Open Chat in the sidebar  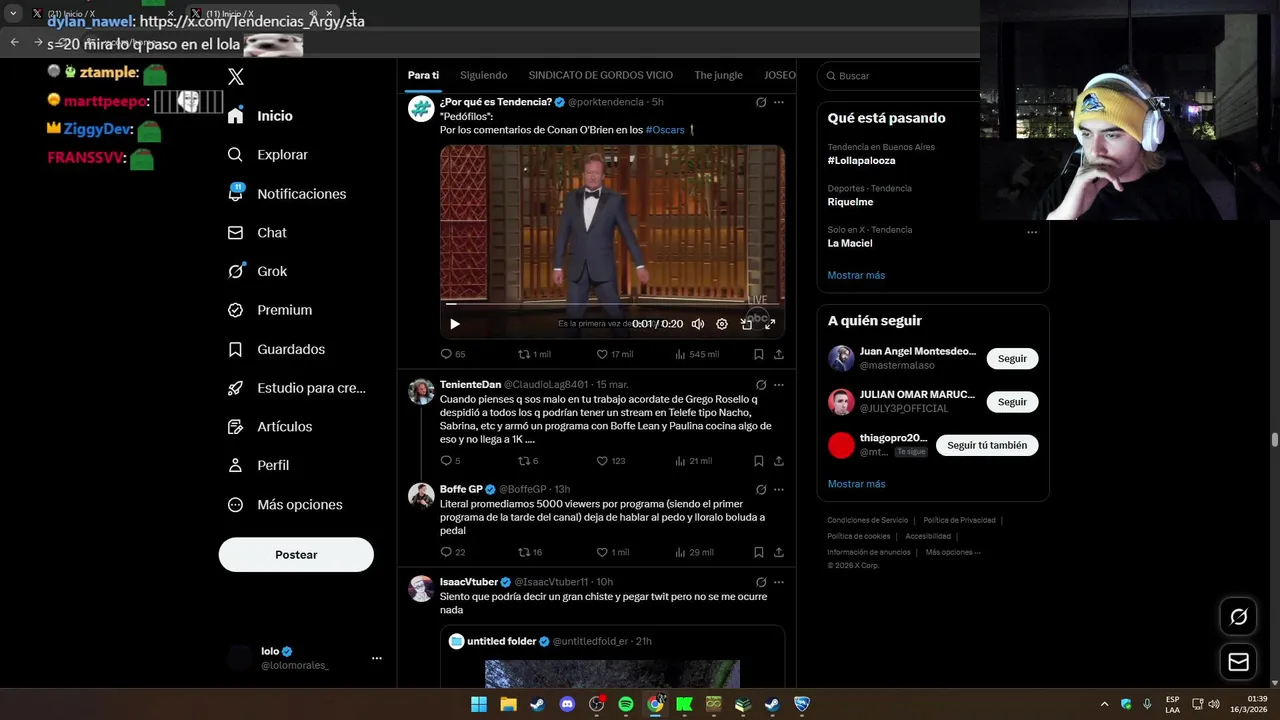point(256,233)
